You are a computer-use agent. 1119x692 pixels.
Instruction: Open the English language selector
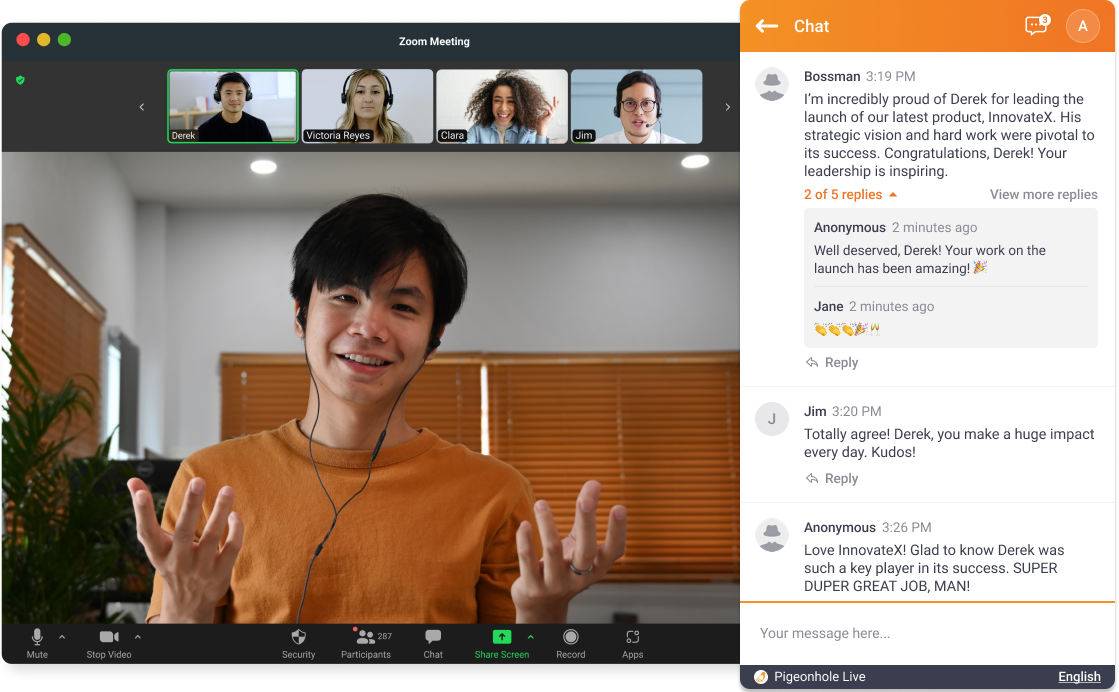(1079, 676)
